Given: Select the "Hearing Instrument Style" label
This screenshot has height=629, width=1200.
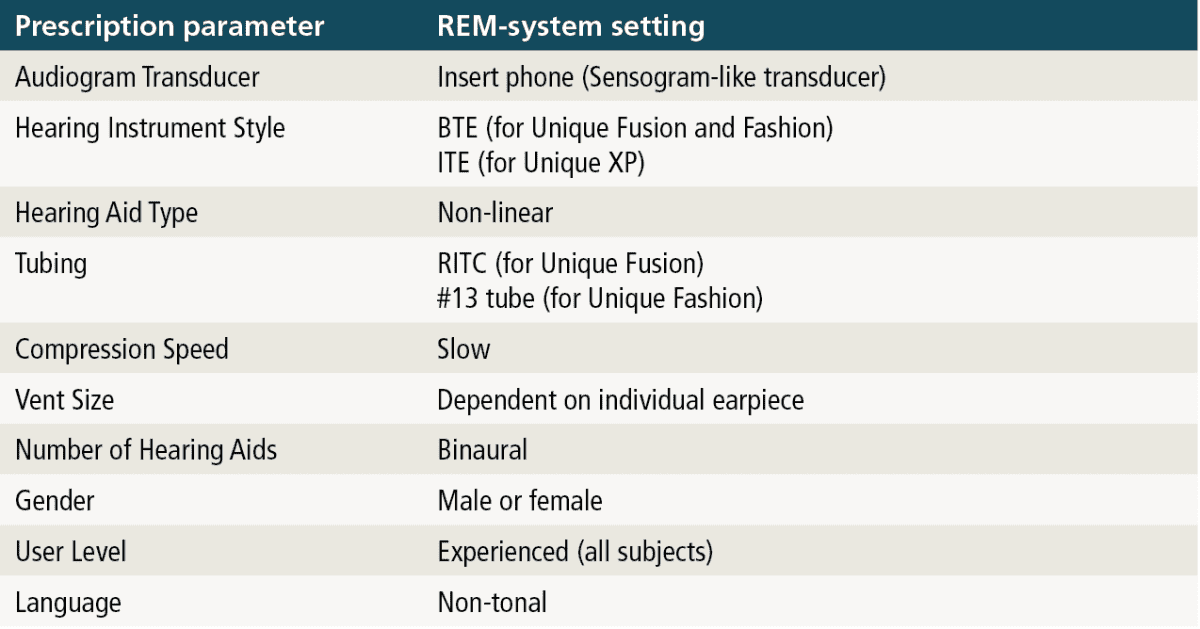Looking at the screenshot, I should tap(150, 128).
